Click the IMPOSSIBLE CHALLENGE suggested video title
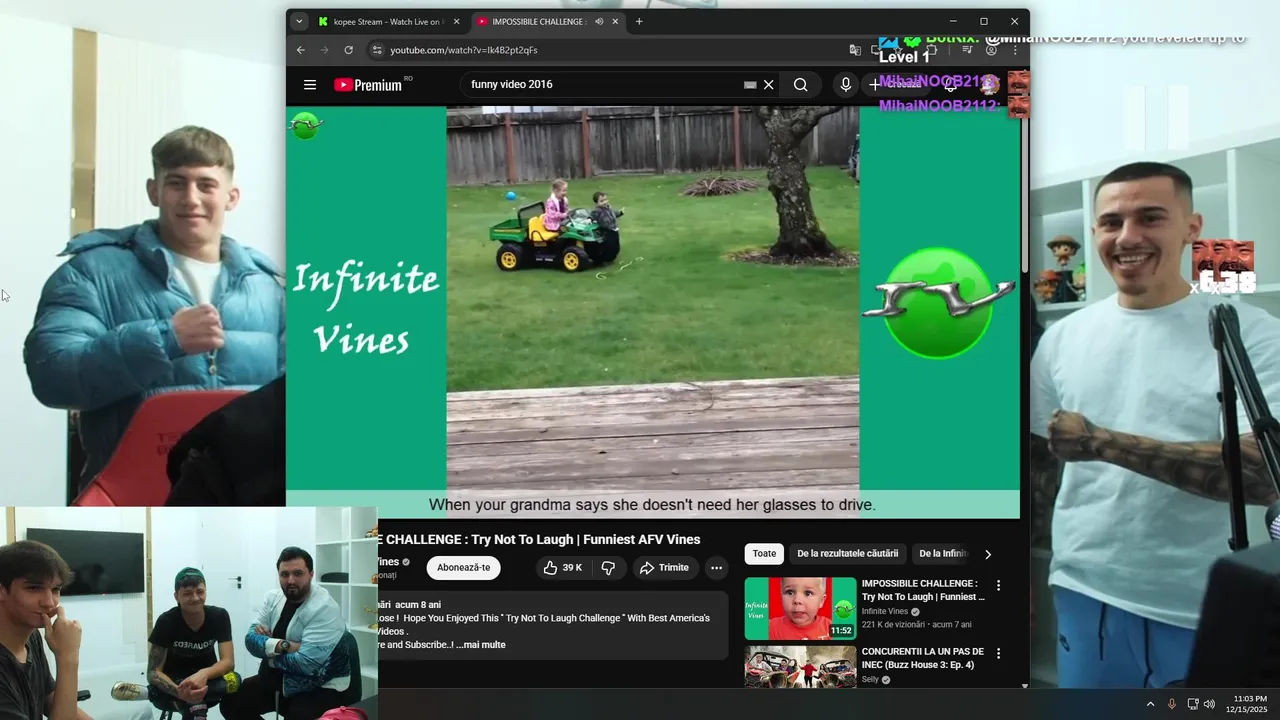 [923, 590]
